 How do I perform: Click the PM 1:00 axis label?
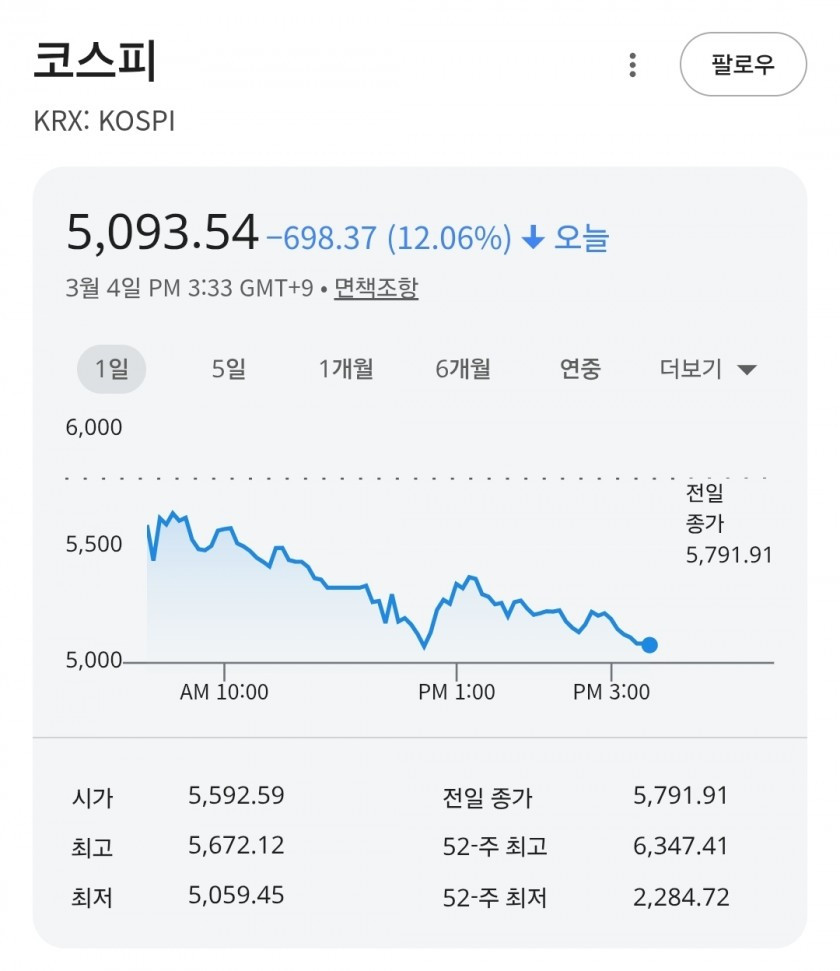tap(457, 692)
